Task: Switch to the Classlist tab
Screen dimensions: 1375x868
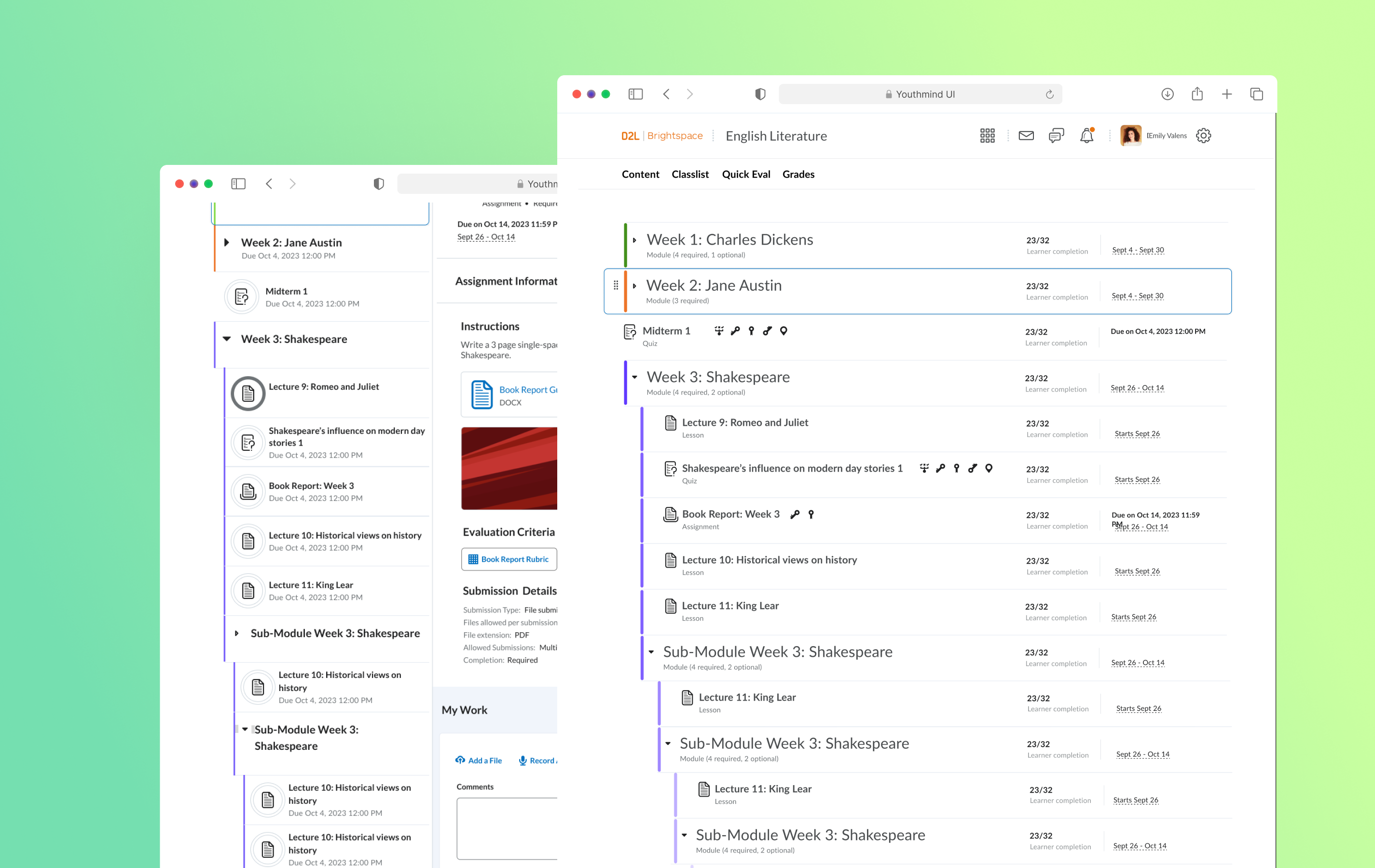Action: [x=690, y=174]
